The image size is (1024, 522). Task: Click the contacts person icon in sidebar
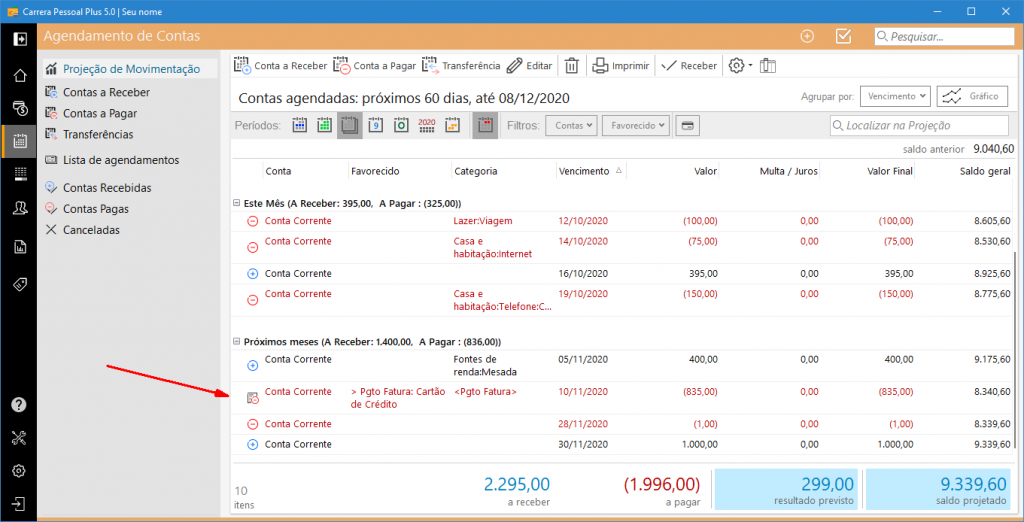point(19,208)
